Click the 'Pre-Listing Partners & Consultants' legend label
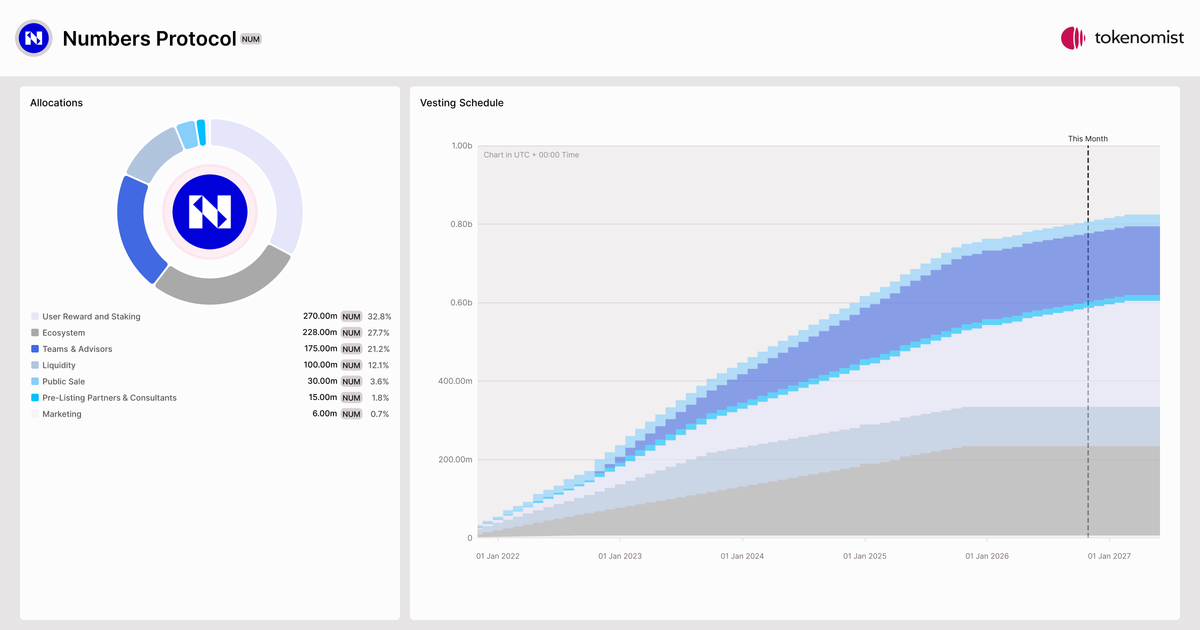Viewport: 1200px width, 630px height. pyautogui.click(x=109, y=398)
